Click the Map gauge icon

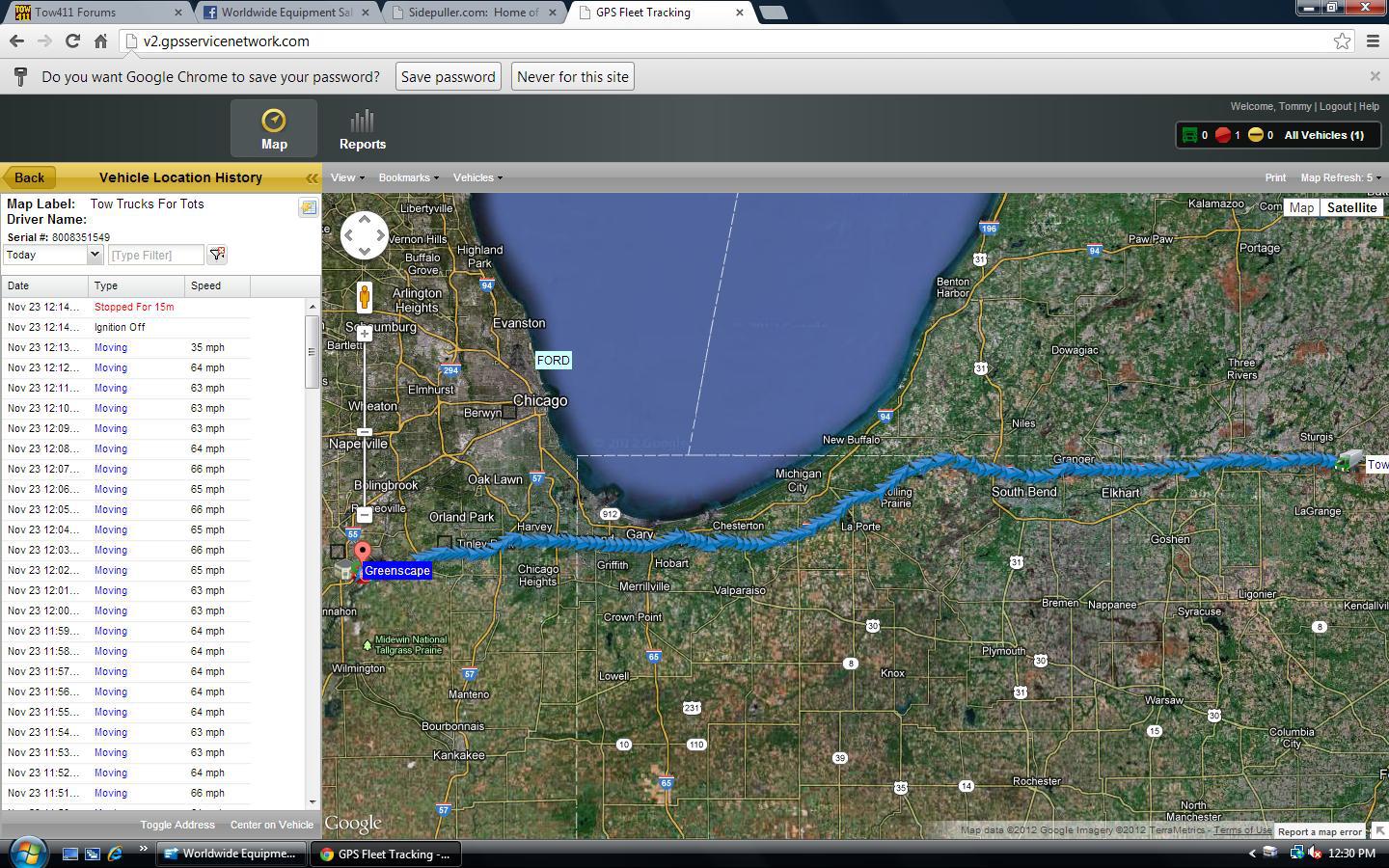coord(274,121)
